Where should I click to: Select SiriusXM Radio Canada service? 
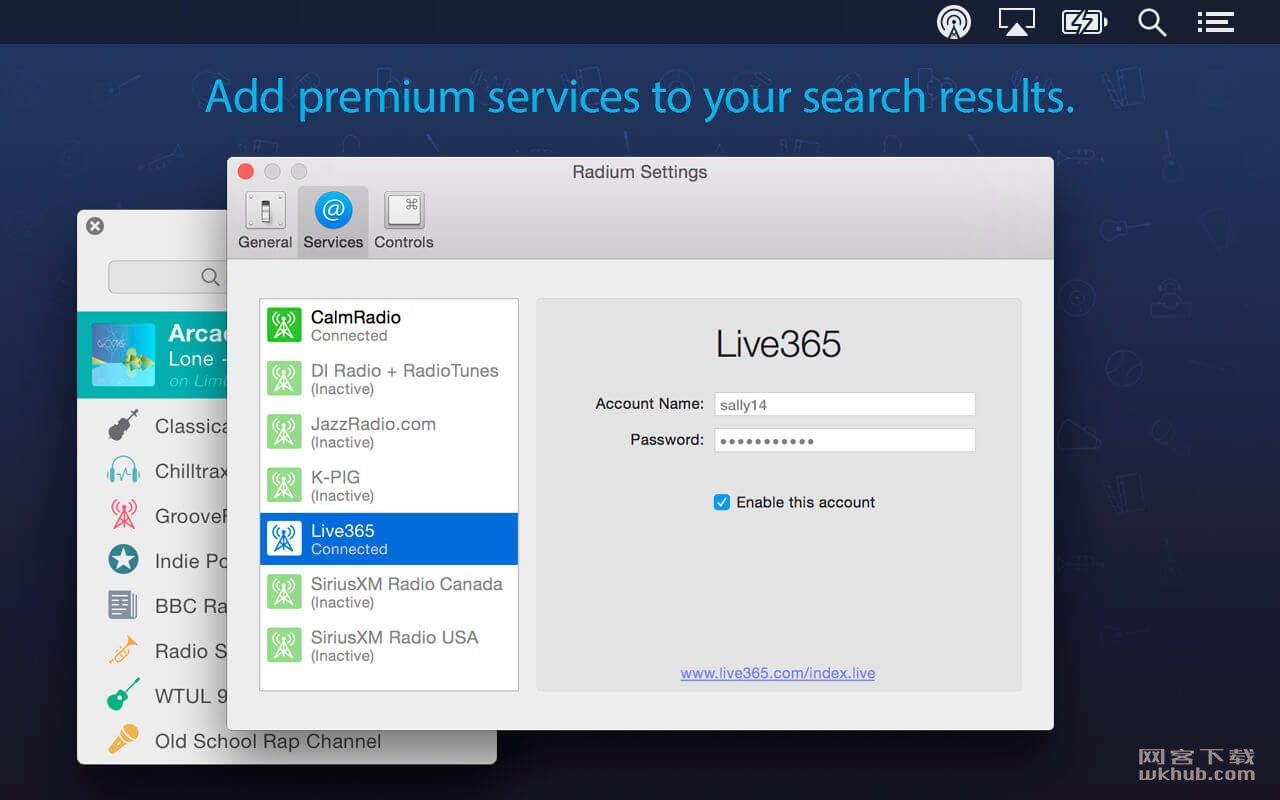point(389,592)
